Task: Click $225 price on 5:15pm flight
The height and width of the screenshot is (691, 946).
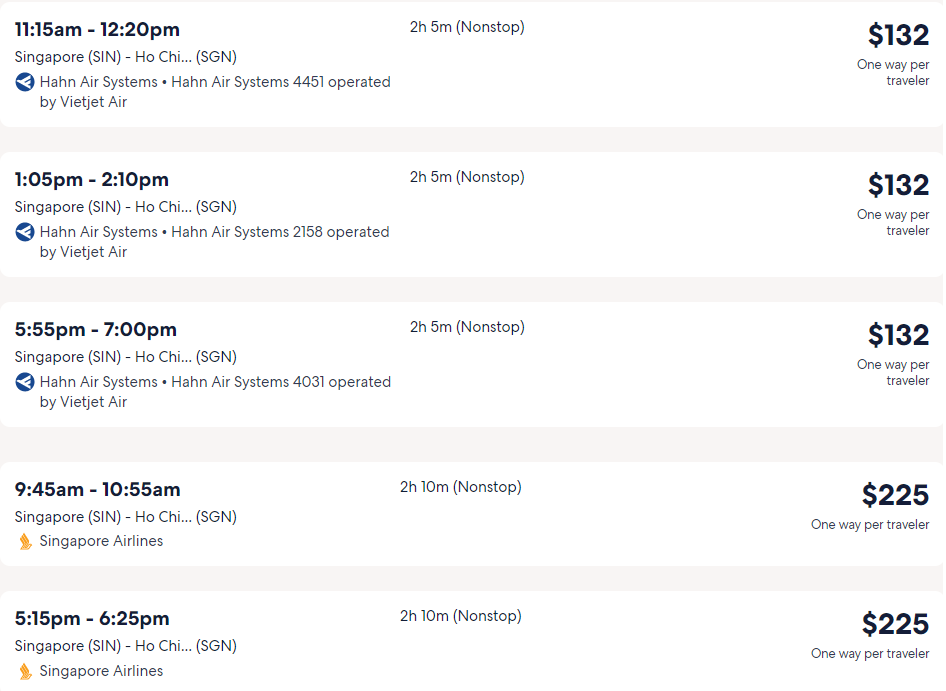Action: coord(895,625)
